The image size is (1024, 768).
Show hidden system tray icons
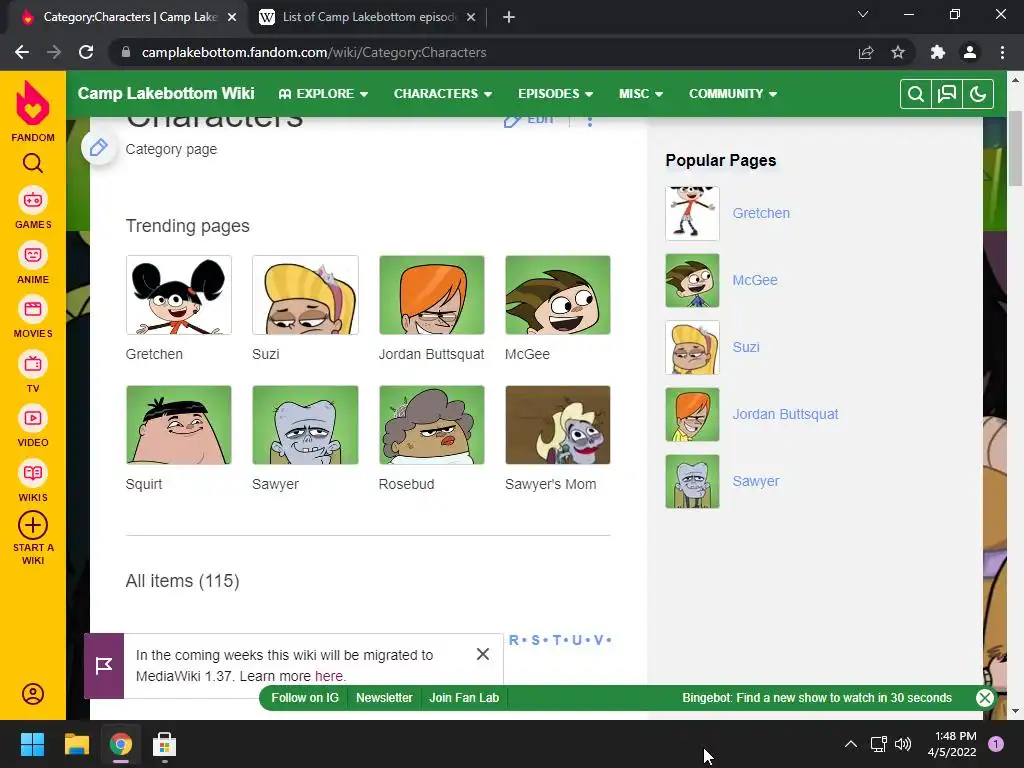pos(850,744)
